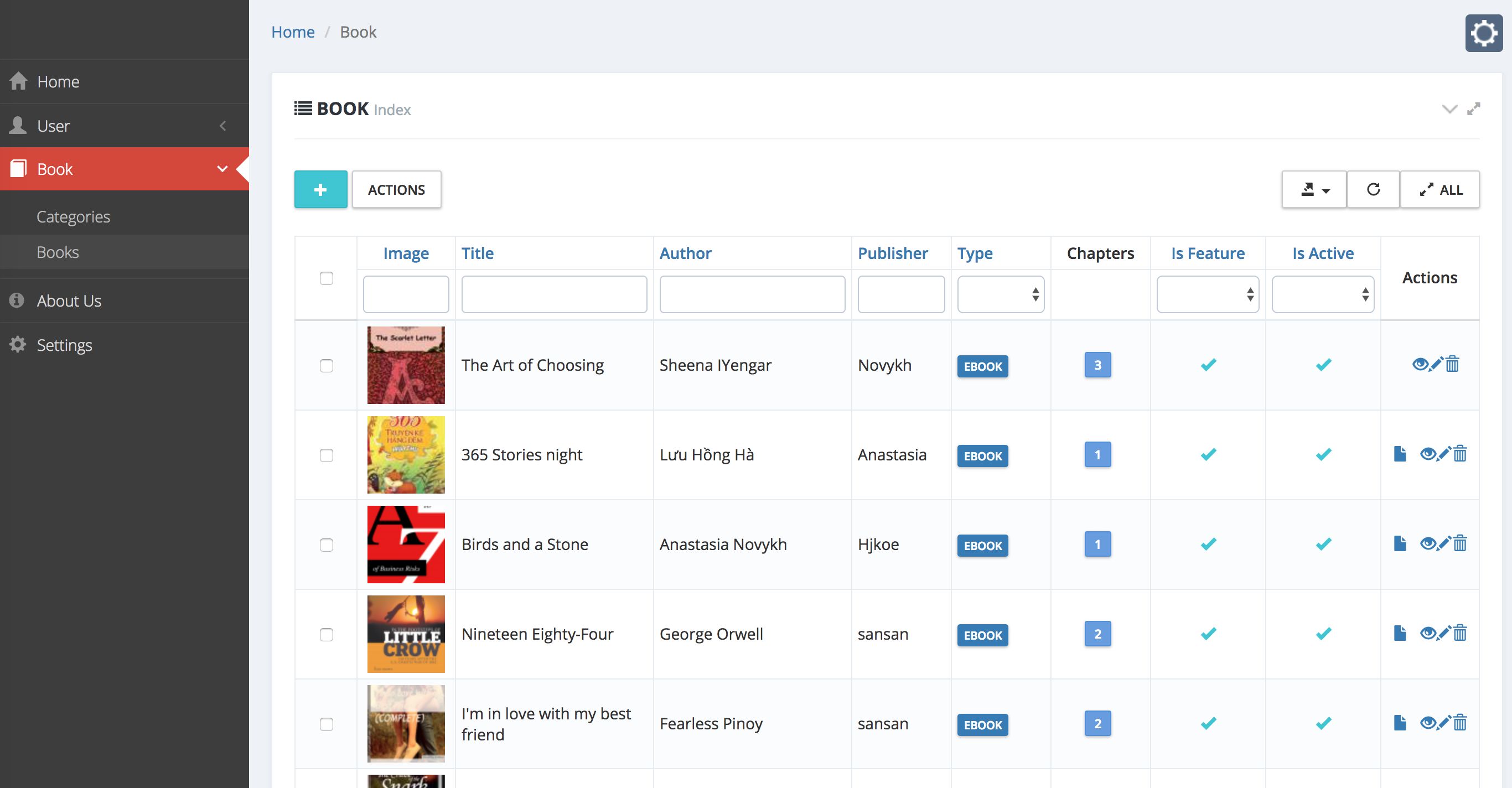This screenshot has width=1512, height=788.
Task: Select checkbox for The Art of Choosing
Action: [327, 366]
